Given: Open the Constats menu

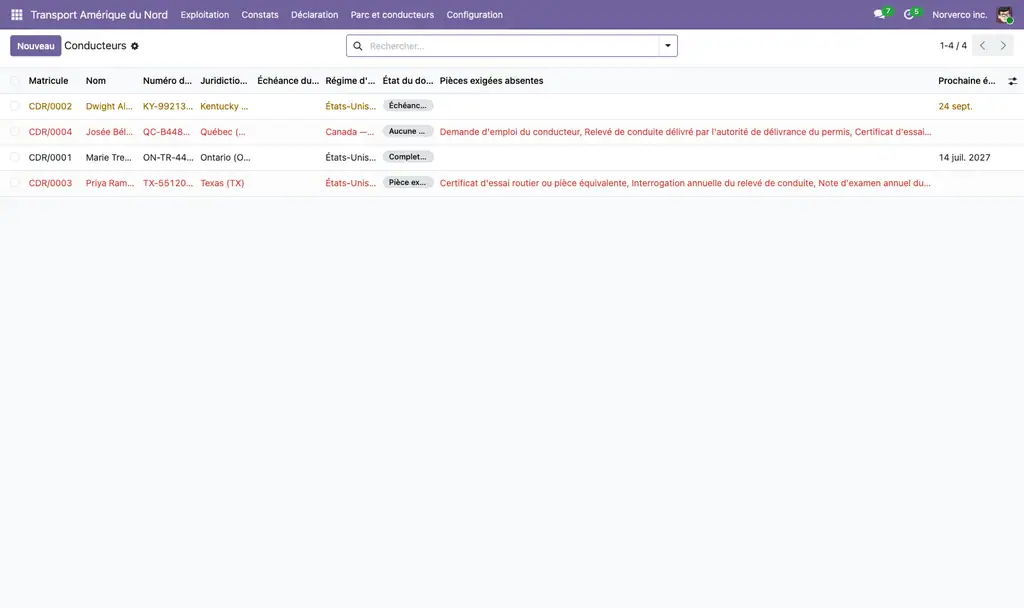Looking at the screenshot, I should [260, 14].
